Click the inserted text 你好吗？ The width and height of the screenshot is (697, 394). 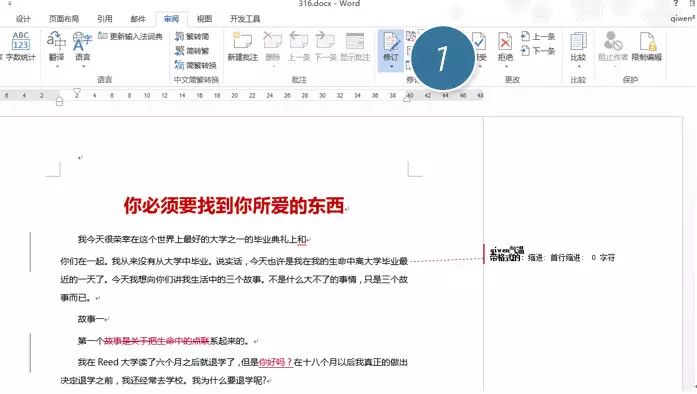(275, 362)
